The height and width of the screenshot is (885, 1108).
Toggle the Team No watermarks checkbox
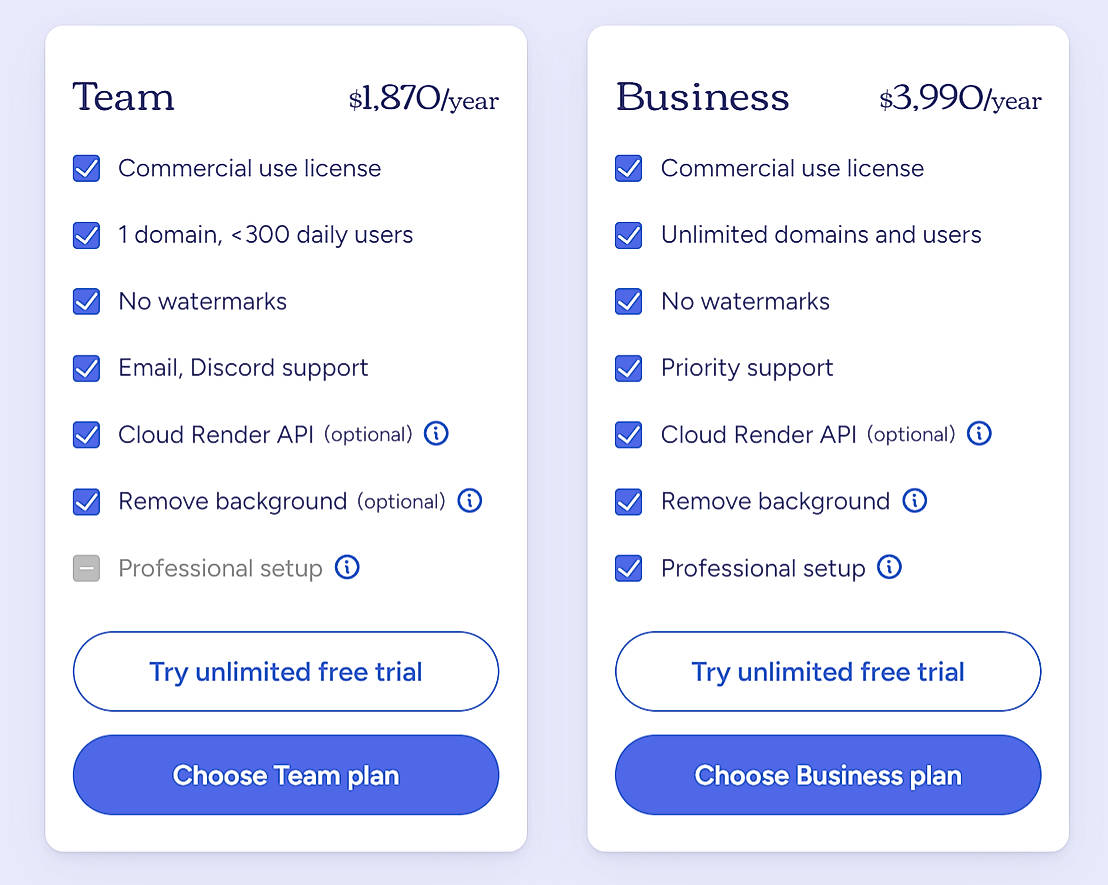87,301
